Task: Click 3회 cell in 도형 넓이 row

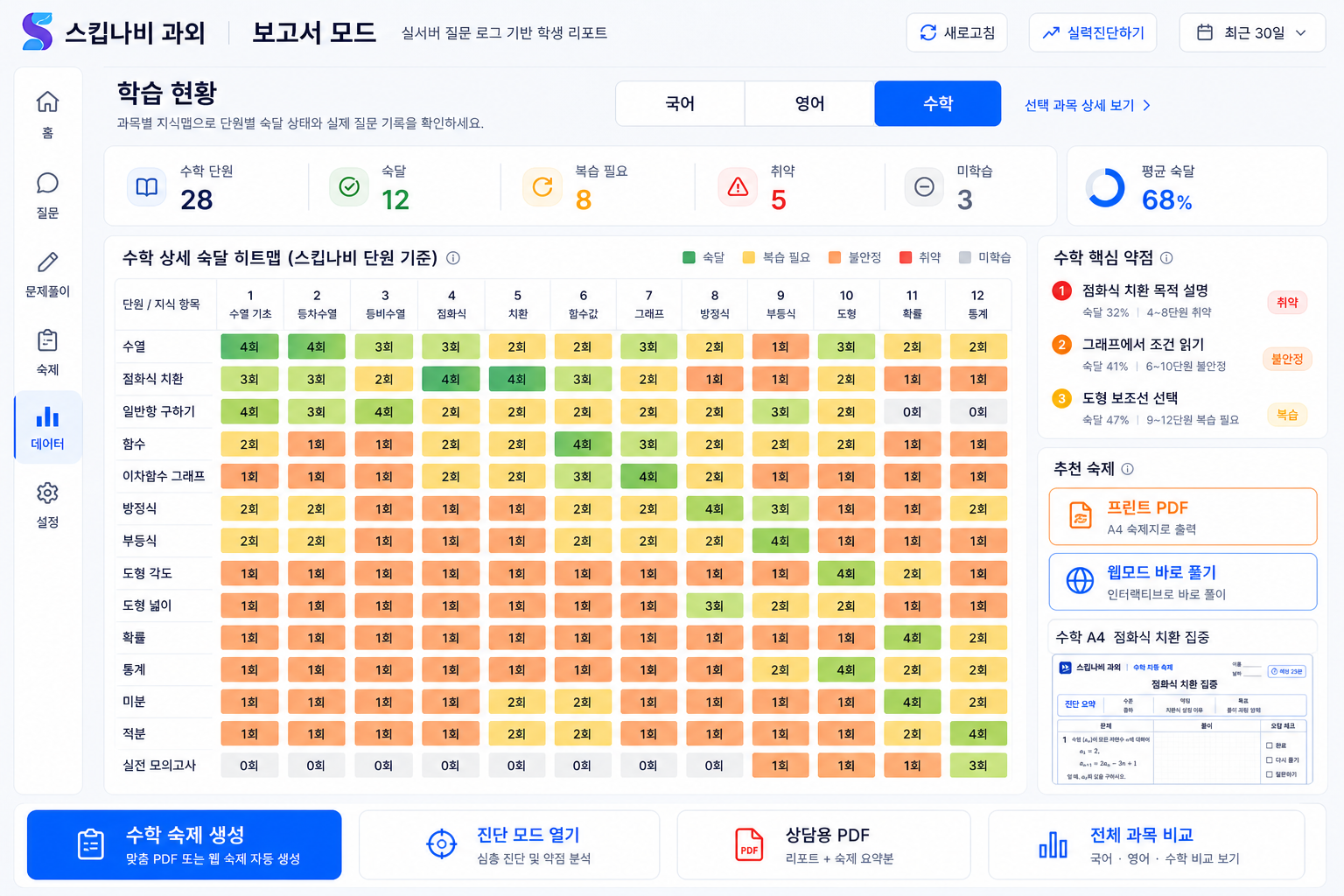Action: 714,605
